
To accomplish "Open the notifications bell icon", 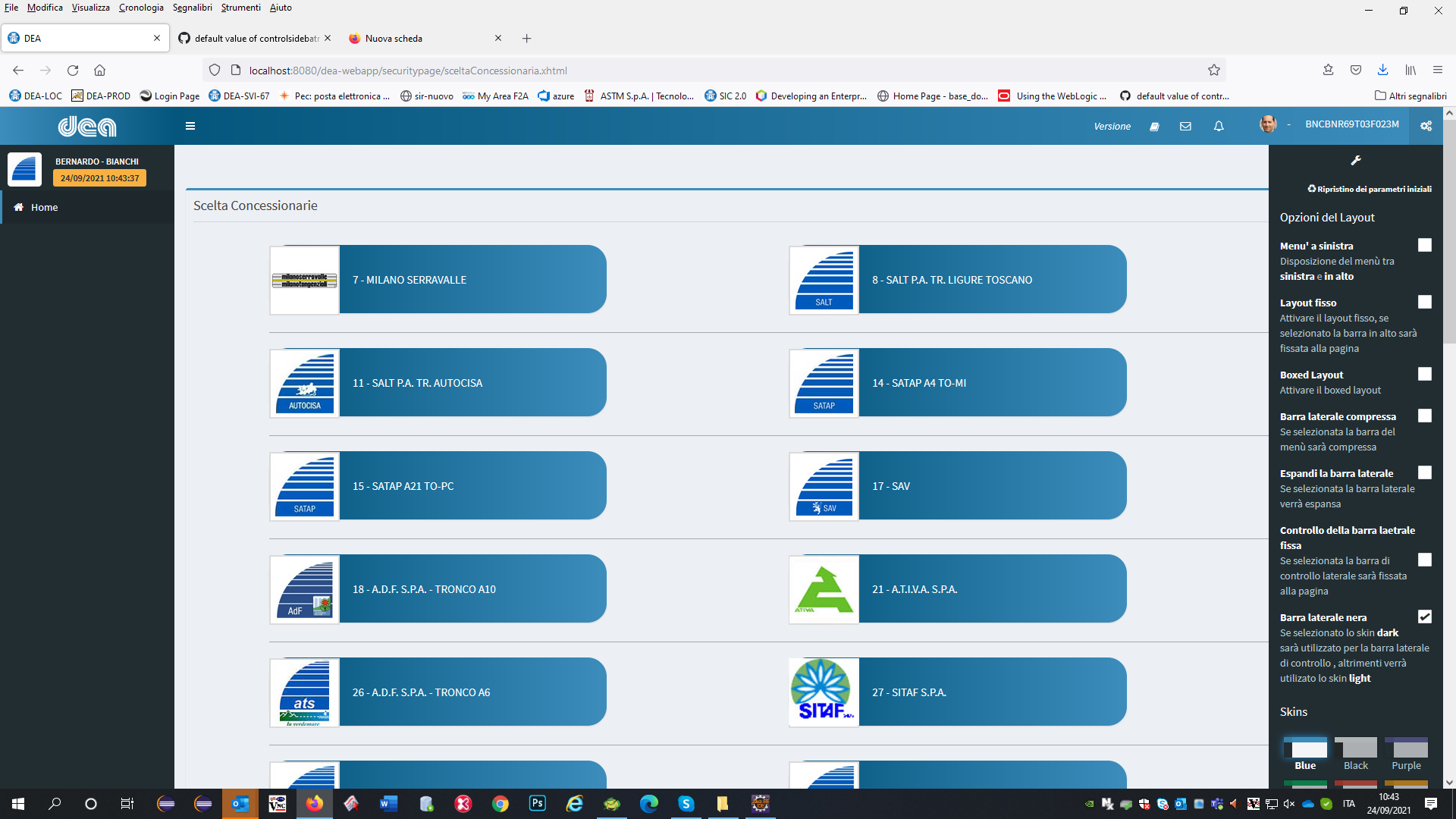I will [x=1219, y=126].
